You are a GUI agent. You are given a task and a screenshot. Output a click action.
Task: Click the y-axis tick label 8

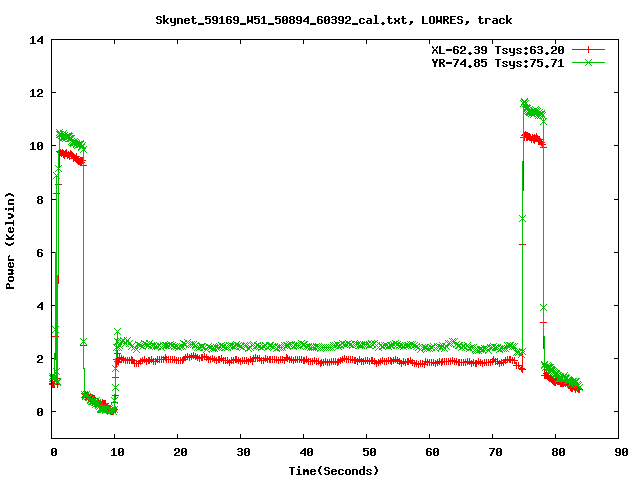[x=40, y=200]
